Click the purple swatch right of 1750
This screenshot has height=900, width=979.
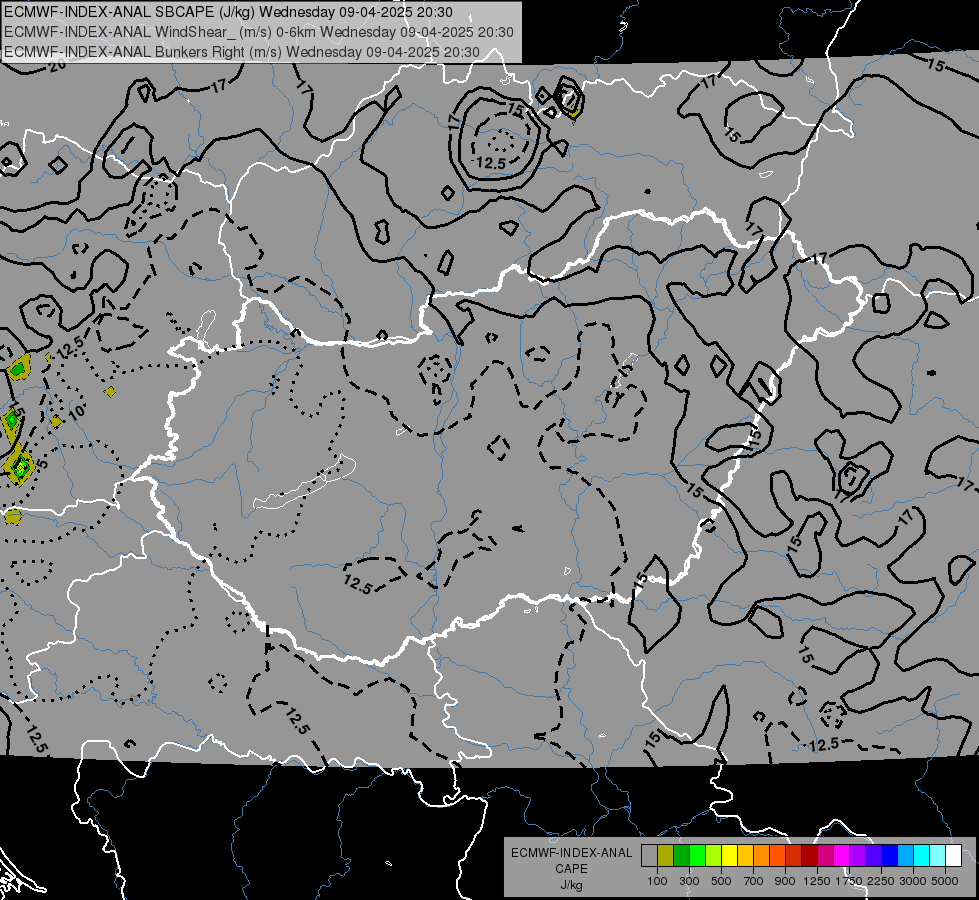pyautogui.click(x=857, y=855)
